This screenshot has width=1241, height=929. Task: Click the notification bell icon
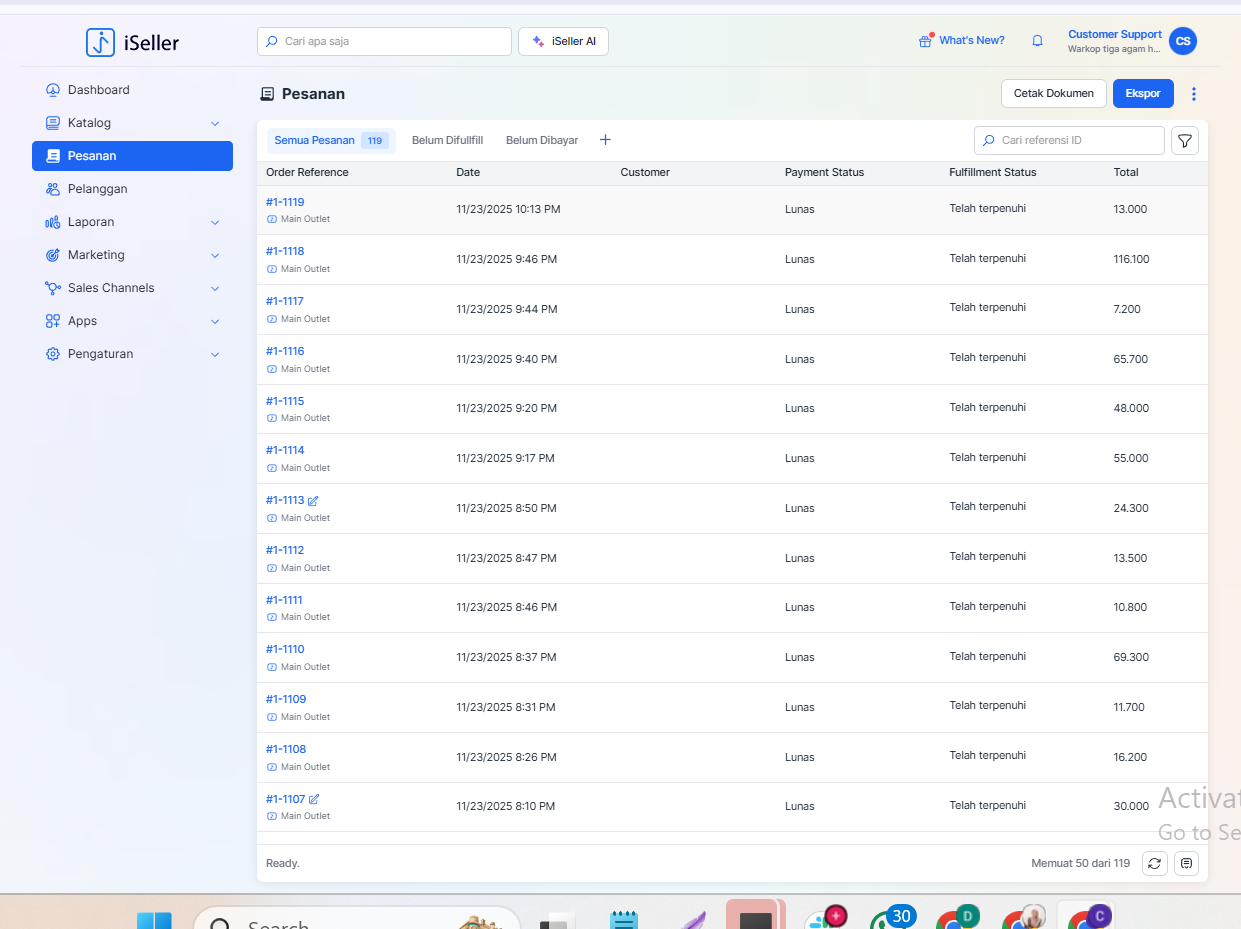[x=1037, y=41]
